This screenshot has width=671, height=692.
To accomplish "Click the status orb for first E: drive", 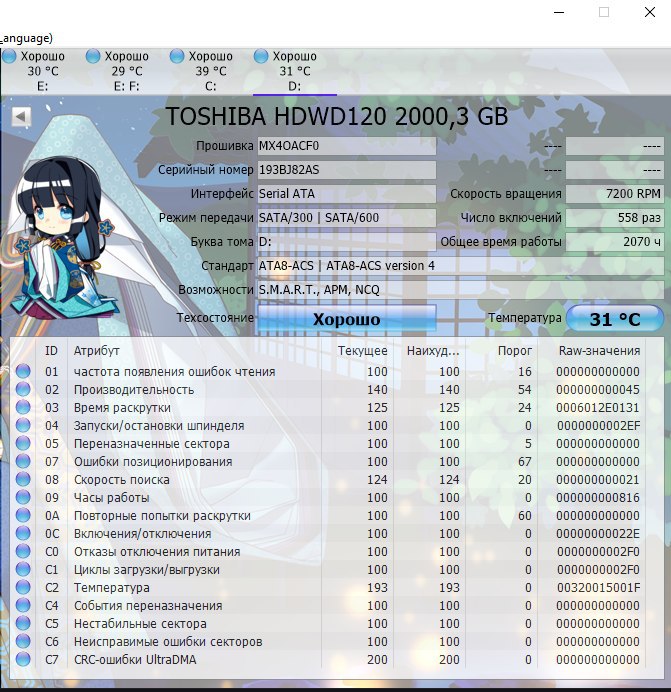I will [x=9, y=56].
